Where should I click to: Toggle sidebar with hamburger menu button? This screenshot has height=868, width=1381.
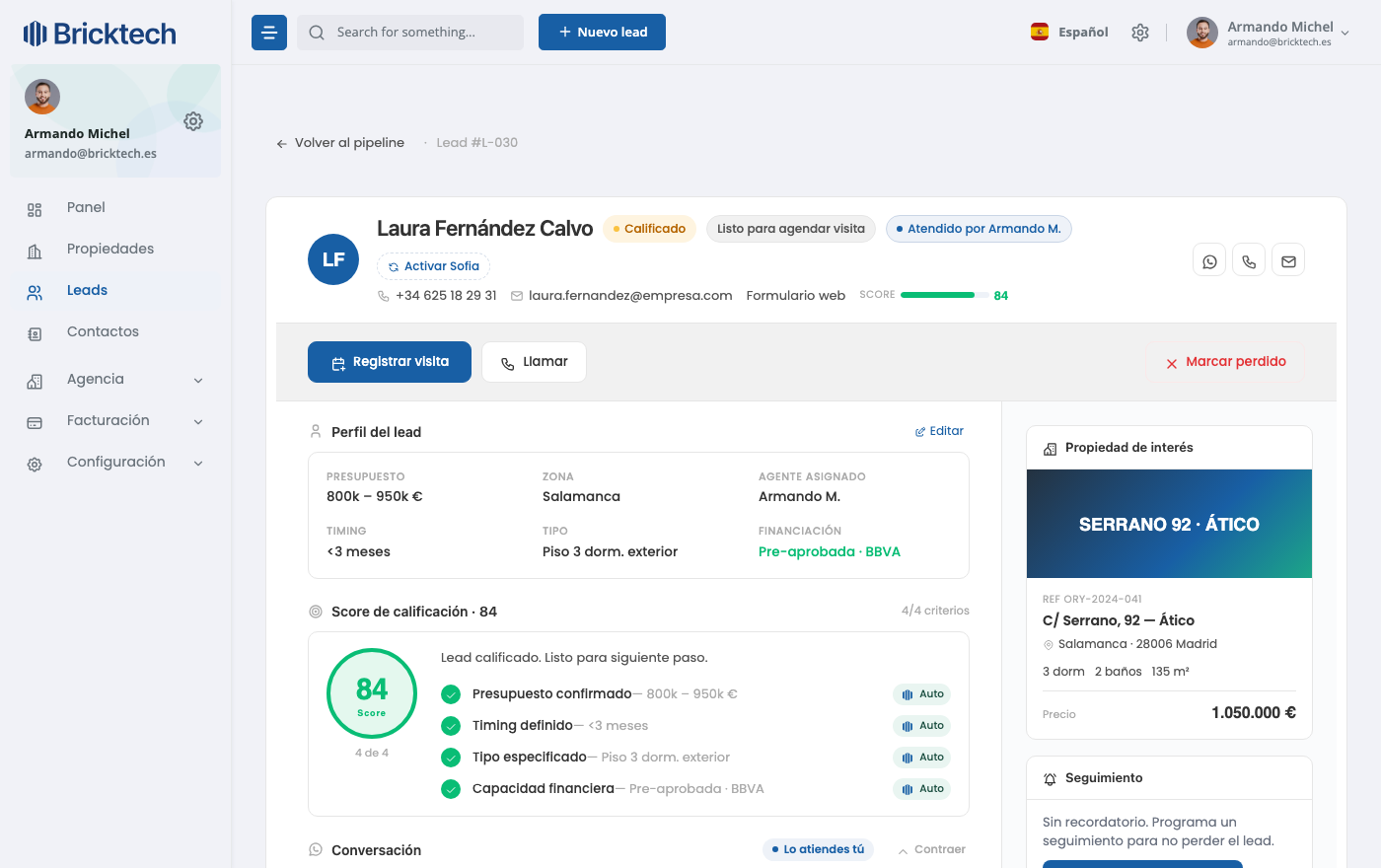(x=269, y=33)
